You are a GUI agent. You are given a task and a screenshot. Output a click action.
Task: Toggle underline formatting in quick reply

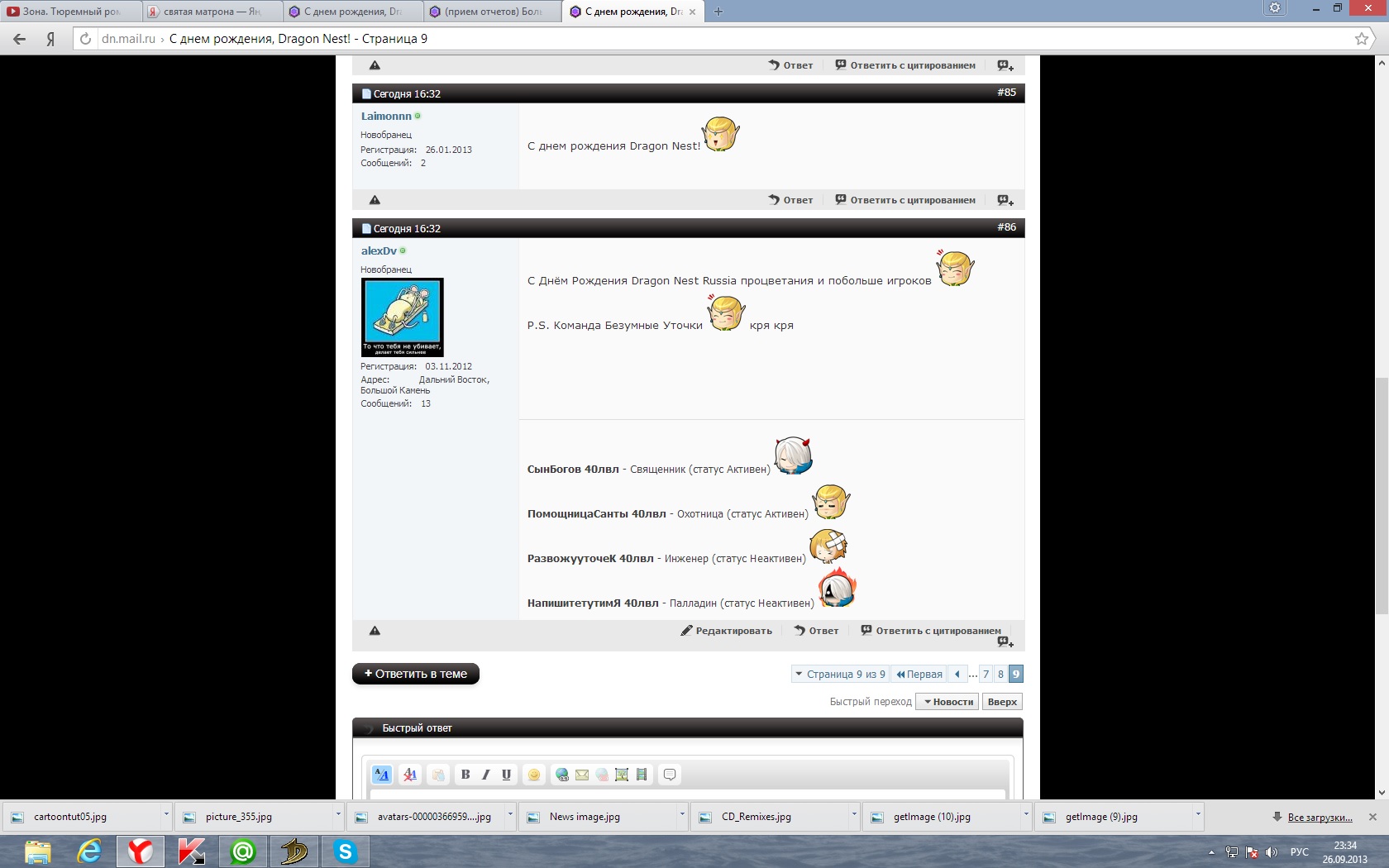point(506,775)
